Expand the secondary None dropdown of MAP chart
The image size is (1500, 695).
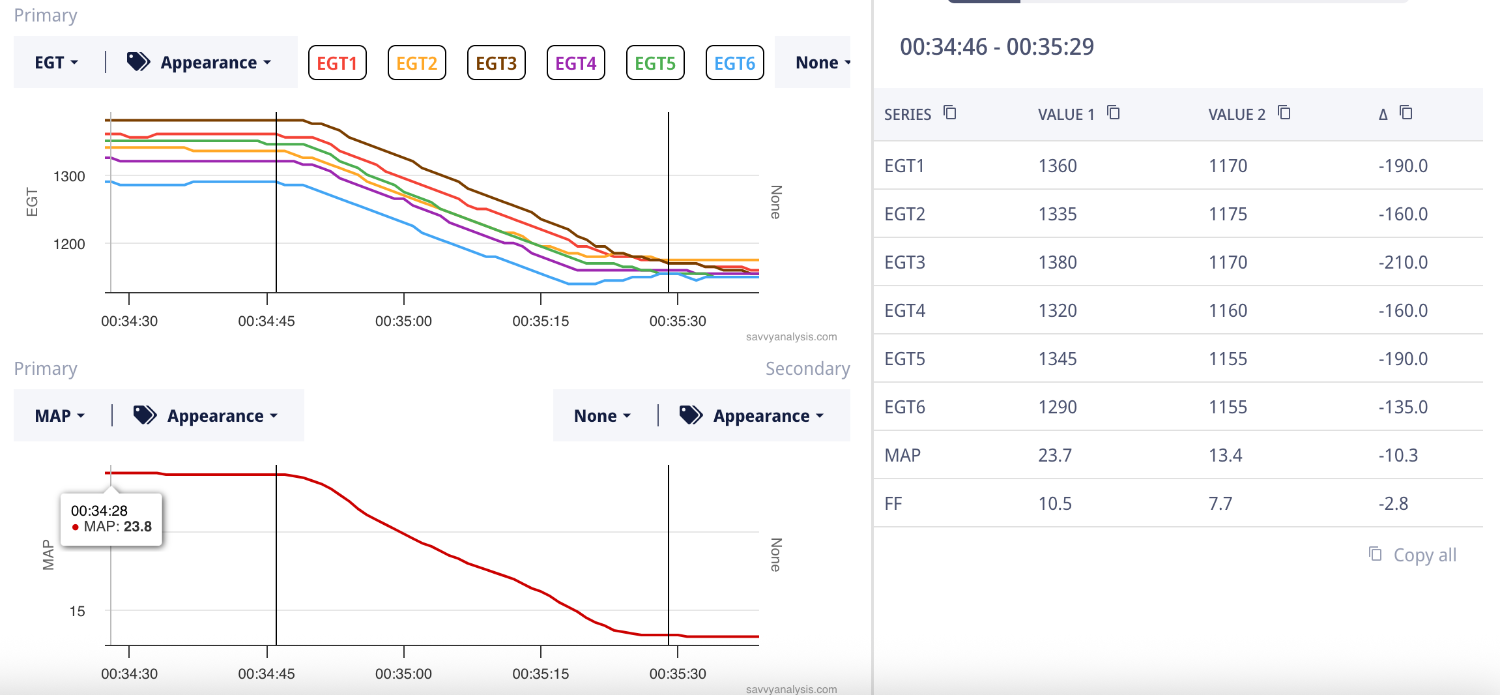tap(602, 416)
